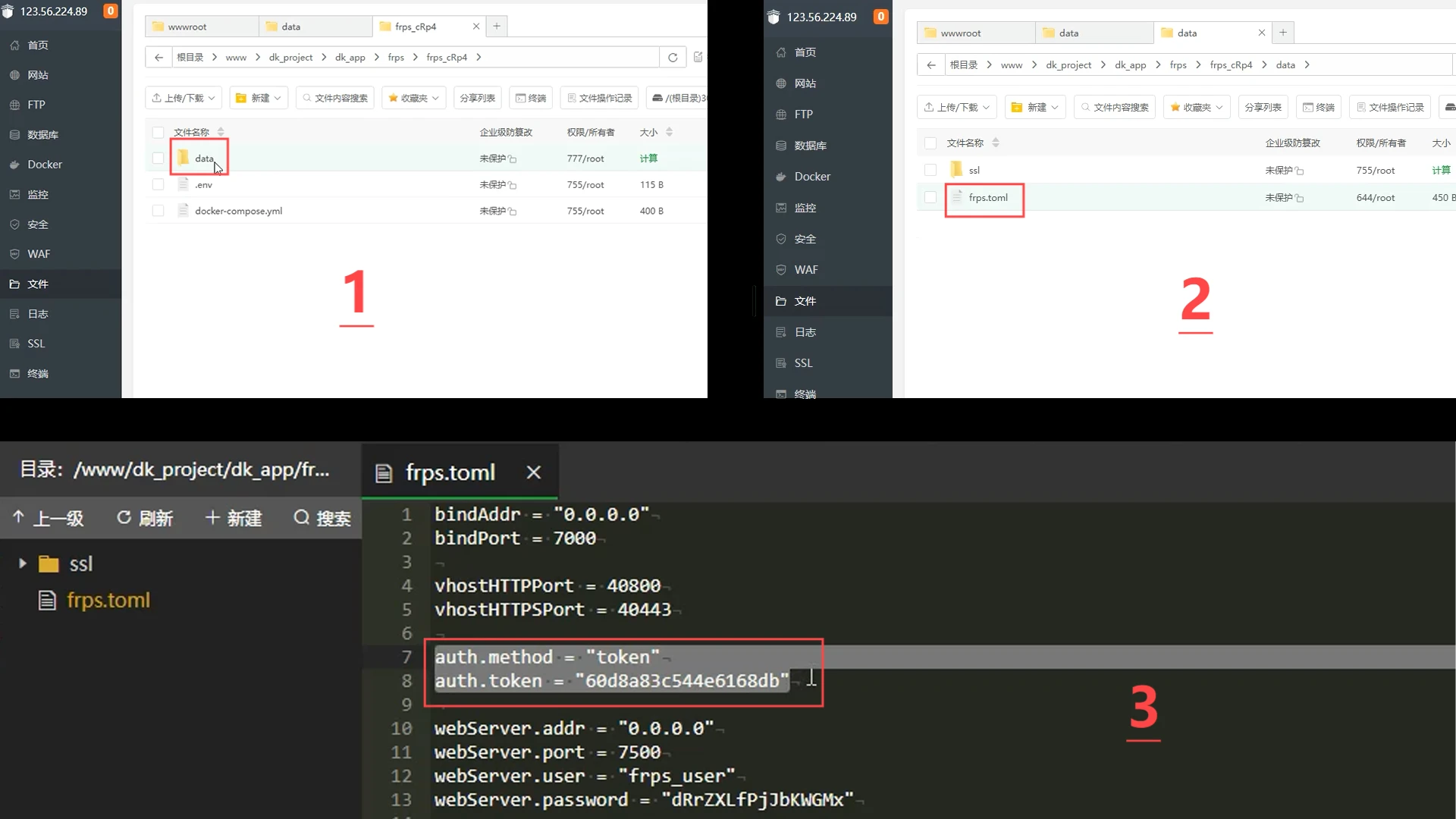This screenshot has height=819, width=1456.
Task: Click 计算 size link for ssl folder
Action: (x=1441, y=171)
